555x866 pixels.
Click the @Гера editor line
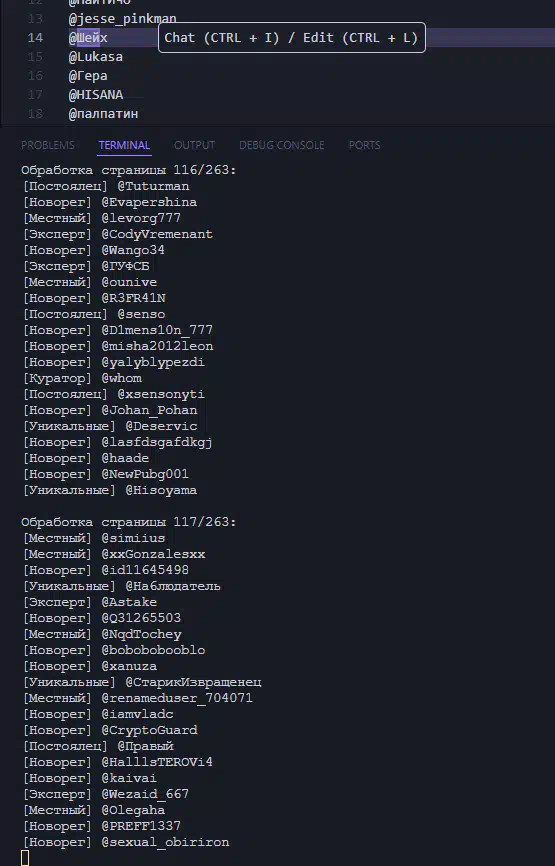(x=88, y=76)
